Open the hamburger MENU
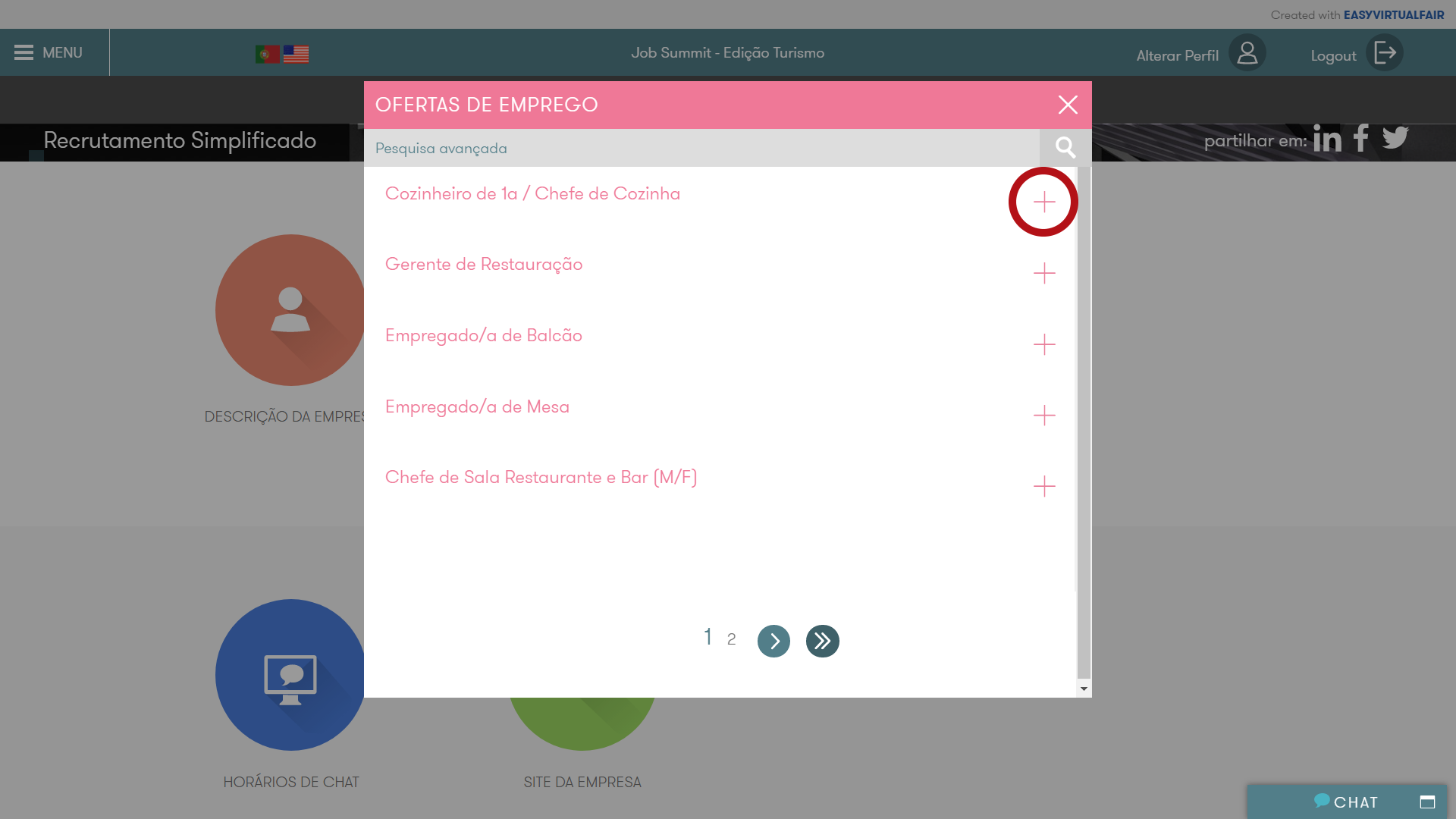This screenshot has width=1456, height=819. (x=49, y=52)
